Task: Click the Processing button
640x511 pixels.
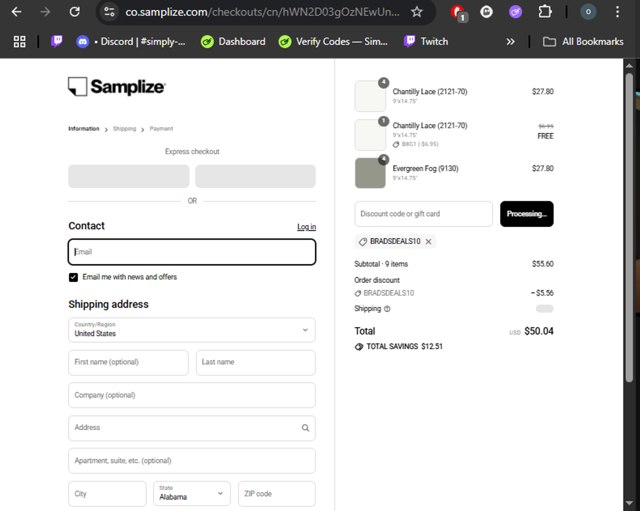Action: point(527,214)
